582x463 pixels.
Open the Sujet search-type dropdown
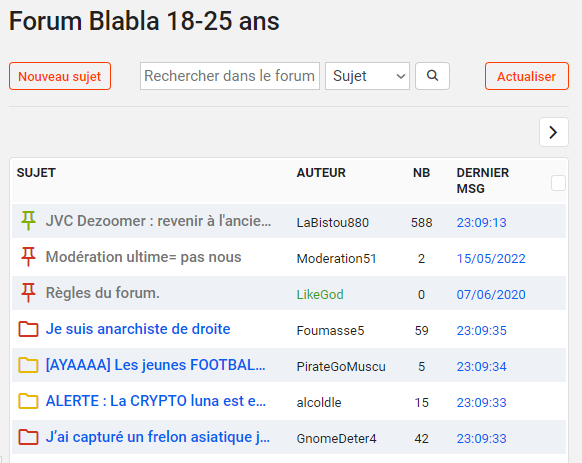coord(367,76)
